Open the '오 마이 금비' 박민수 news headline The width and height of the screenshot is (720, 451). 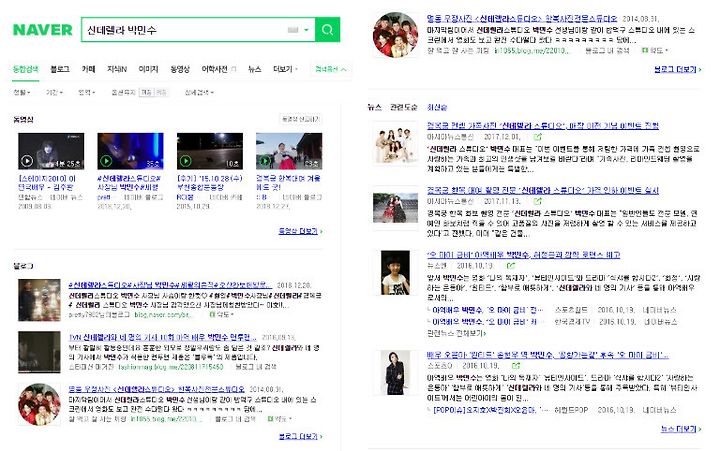coord(523,254)
